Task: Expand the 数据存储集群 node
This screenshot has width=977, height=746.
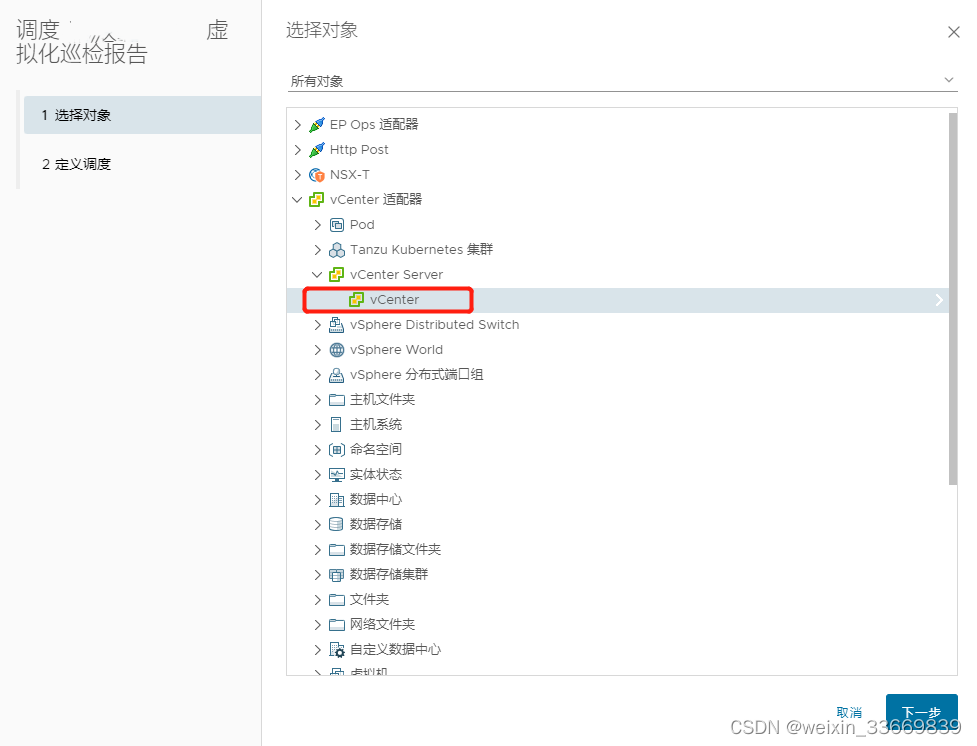Action: (x=318, y=575)
